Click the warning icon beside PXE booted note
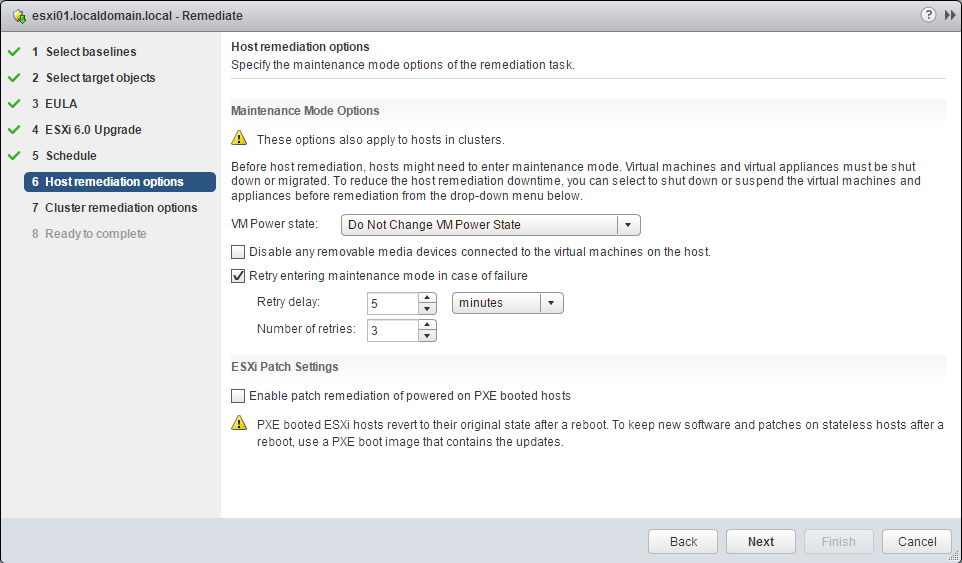 click(x=239, y=424)
